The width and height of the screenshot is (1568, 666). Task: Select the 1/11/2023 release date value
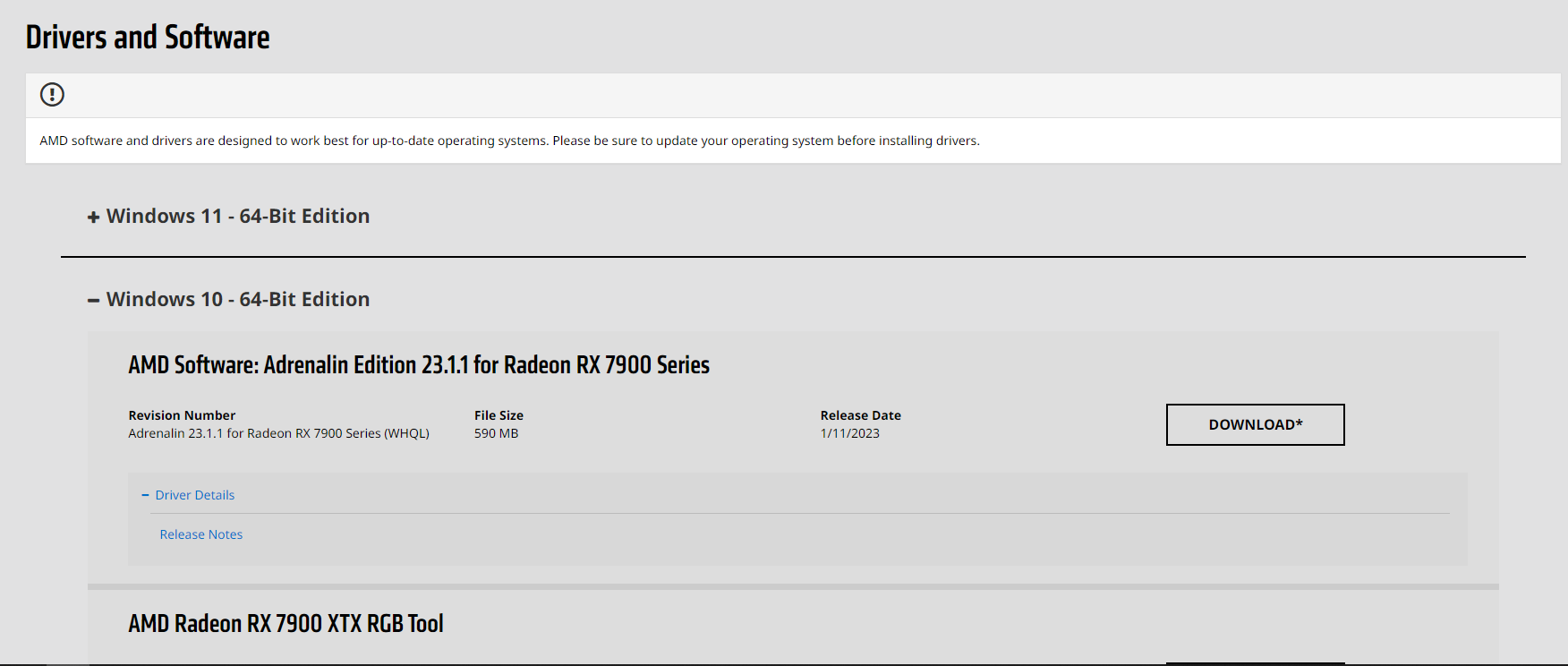849,433
